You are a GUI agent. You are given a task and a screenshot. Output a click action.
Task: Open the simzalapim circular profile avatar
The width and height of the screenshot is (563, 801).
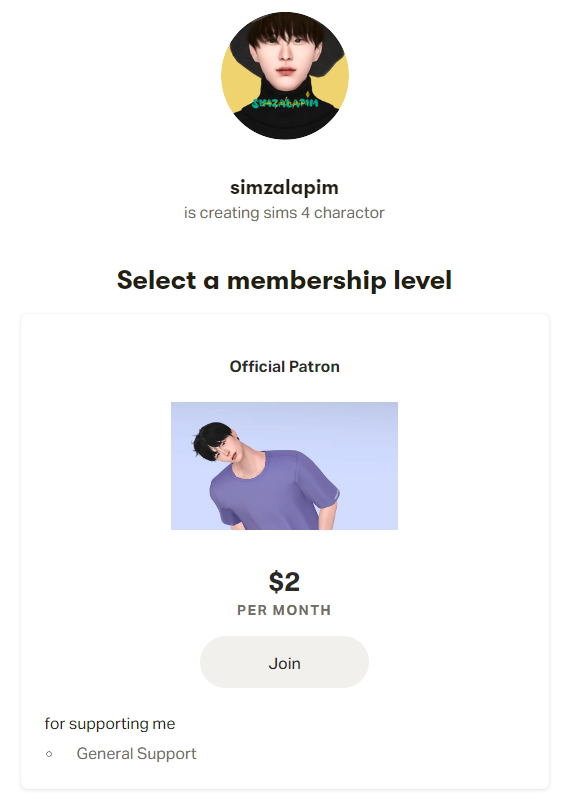coord(285,76)
